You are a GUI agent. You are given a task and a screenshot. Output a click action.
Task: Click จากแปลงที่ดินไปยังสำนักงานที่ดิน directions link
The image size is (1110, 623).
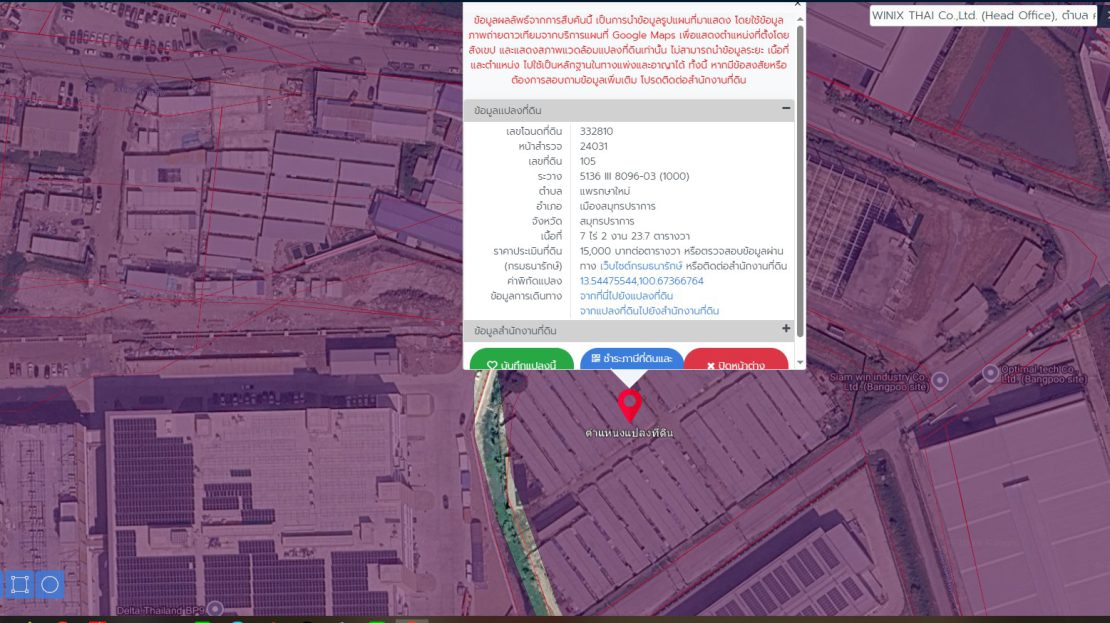point(649,311)
